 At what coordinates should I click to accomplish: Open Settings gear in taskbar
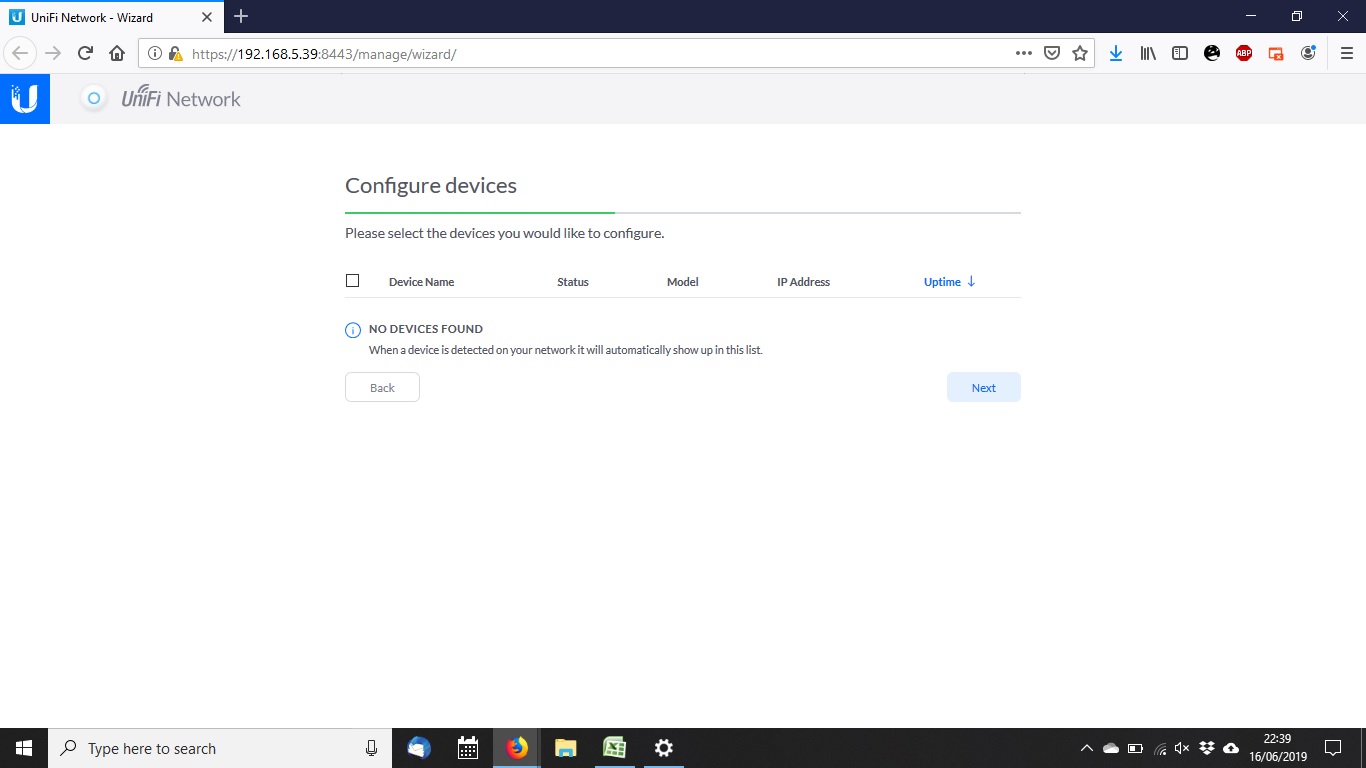tap(663, 748)
